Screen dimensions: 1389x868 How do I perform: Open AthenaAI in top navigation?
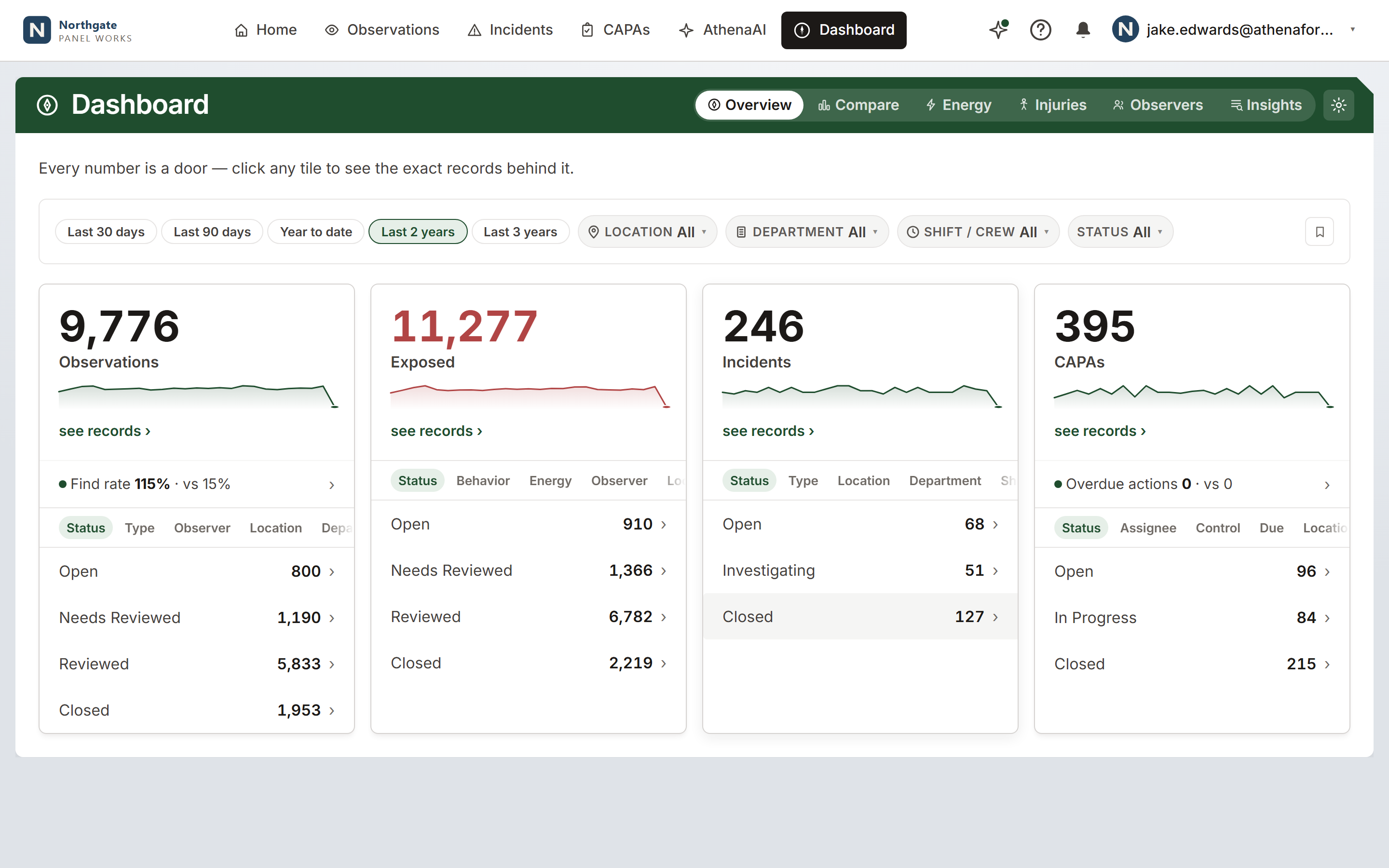pyautogui.click(x=722, y=30)
